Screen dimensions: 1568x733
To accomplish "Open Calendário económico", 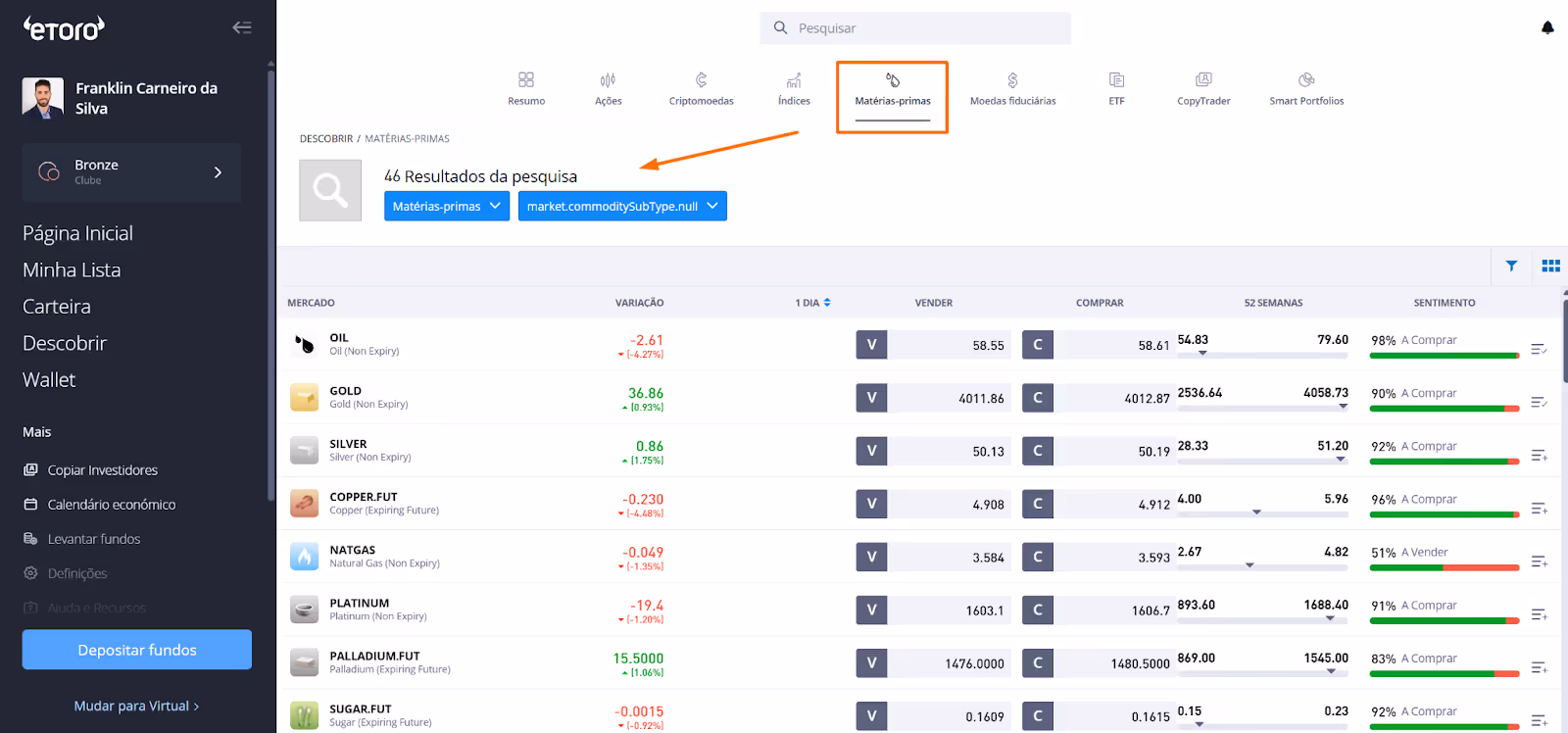I will coord(100,505).
